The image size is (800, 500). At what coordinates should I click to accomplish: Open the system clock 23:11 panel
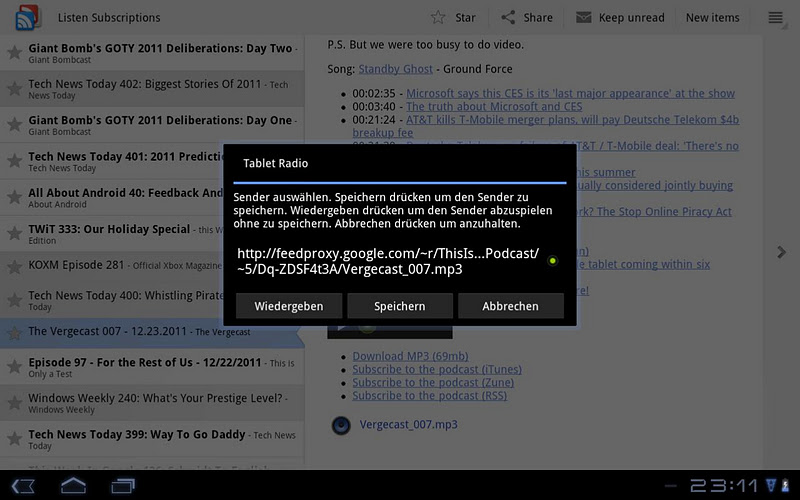pos(723,485)
